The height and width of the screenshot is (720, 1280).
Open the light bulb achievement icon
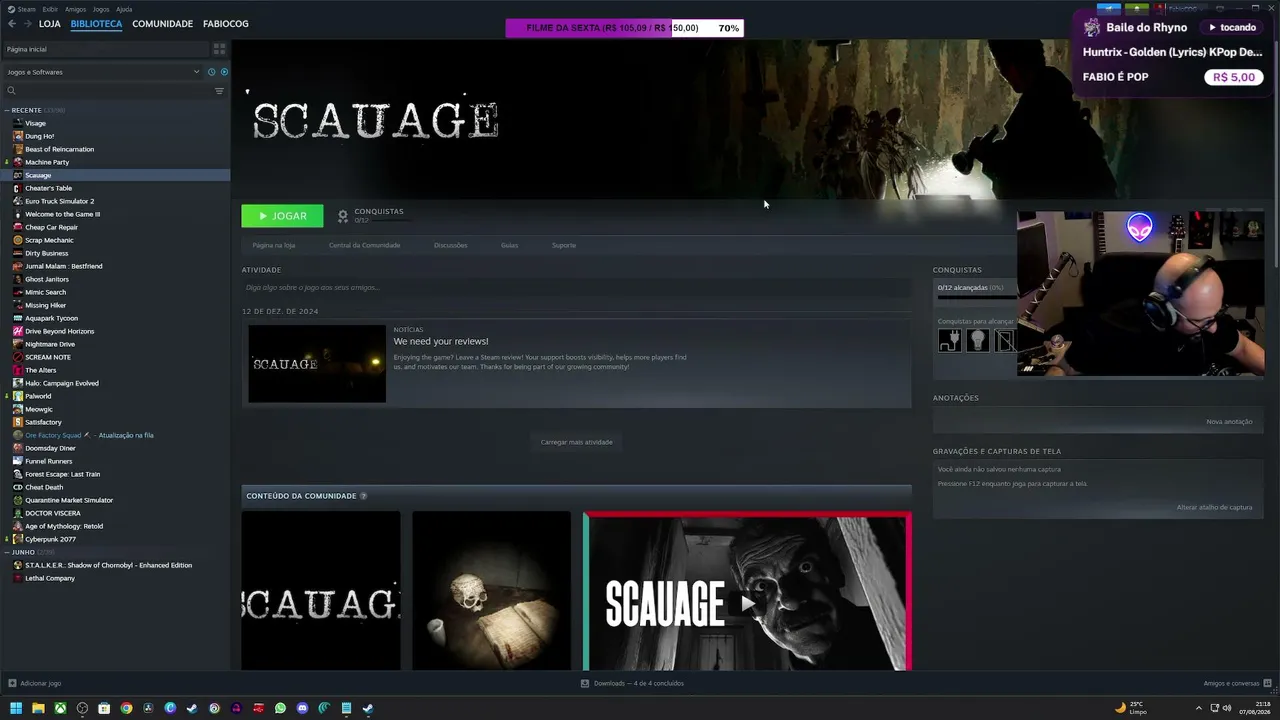(x=978, y=341)
